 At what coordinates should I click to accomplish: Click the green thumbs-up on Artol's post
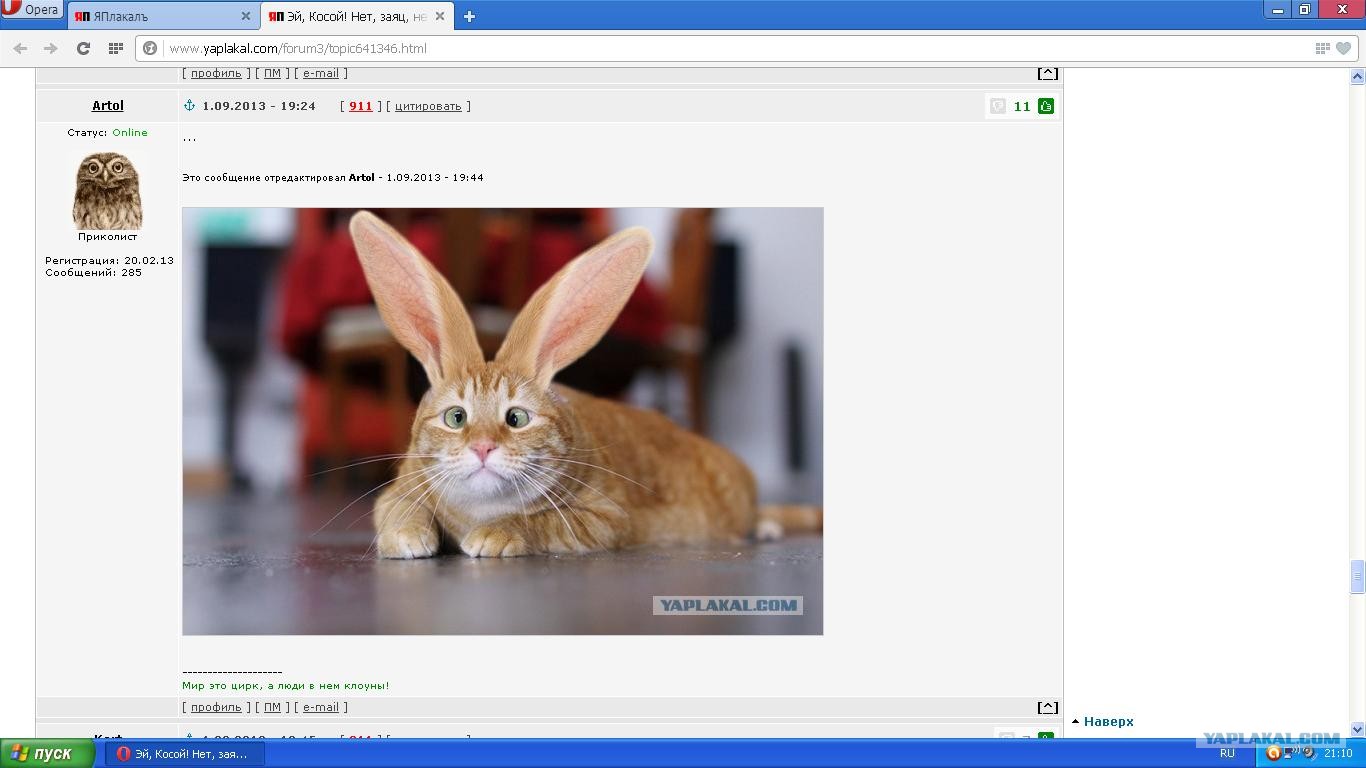tap(1046, 106)
